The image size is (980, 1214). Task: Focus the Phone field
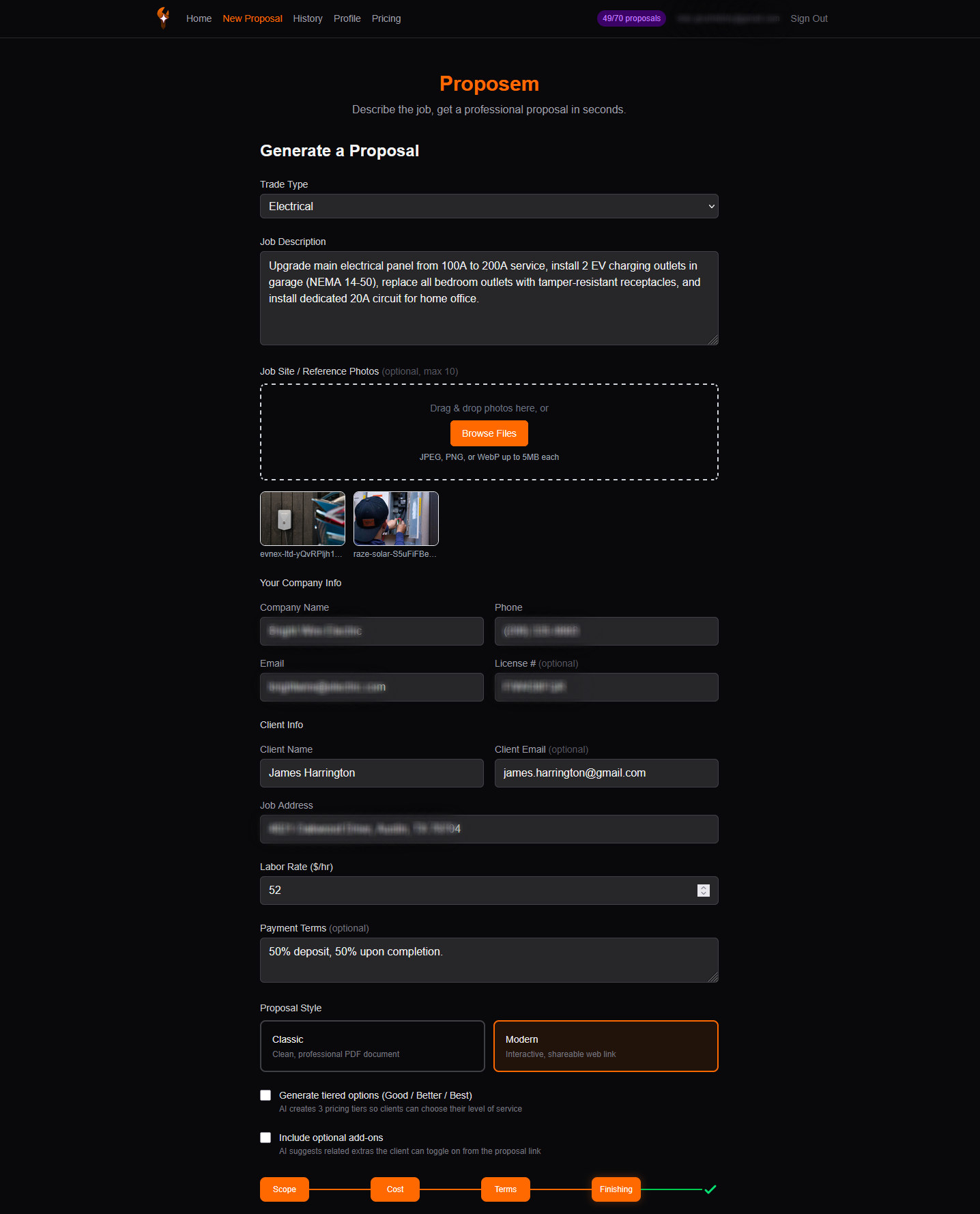(607, 631)
